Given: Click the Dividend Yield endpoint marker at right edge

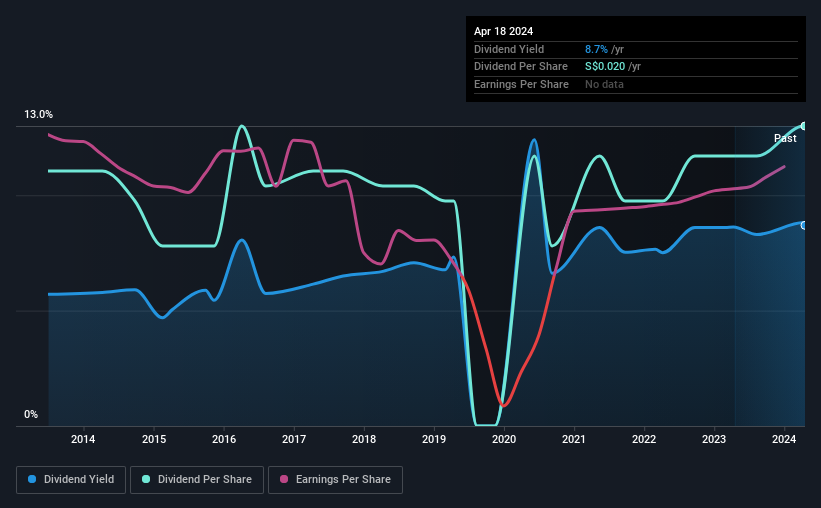Looking at the screenshot, I should [804, 225].
